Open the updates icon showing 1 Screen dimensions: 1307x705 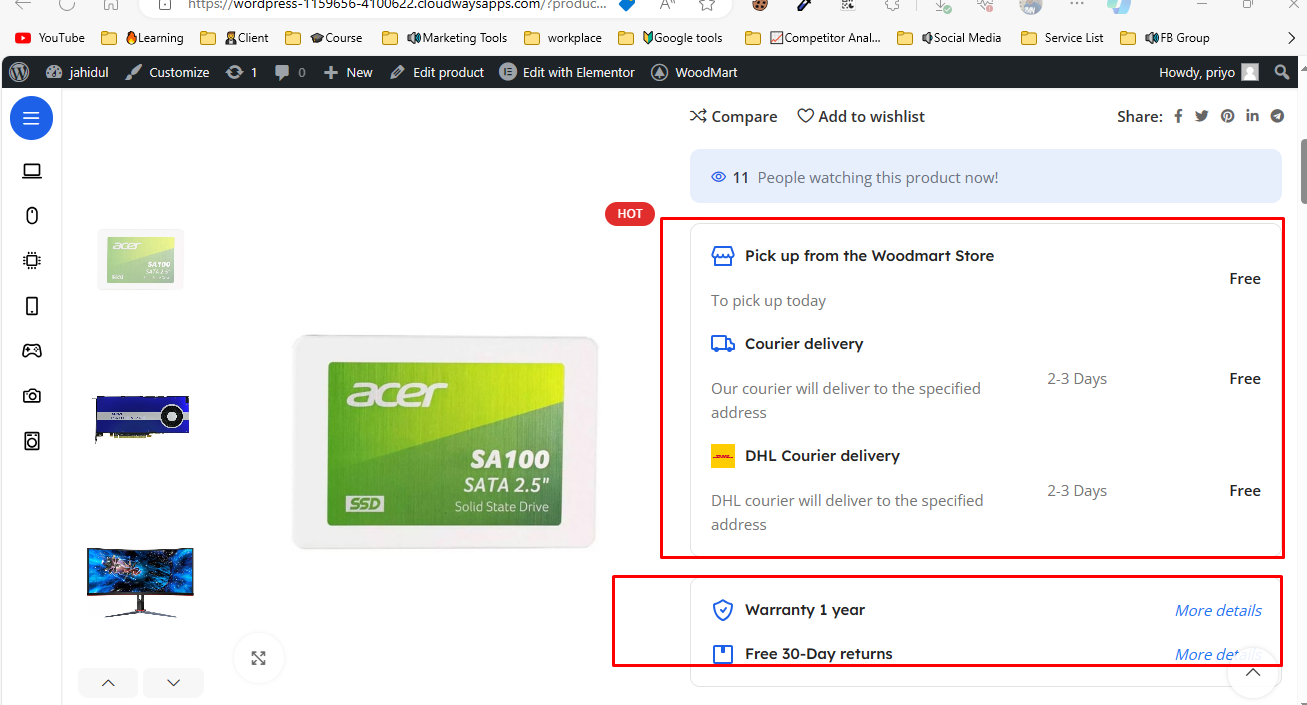pos(242,72)
